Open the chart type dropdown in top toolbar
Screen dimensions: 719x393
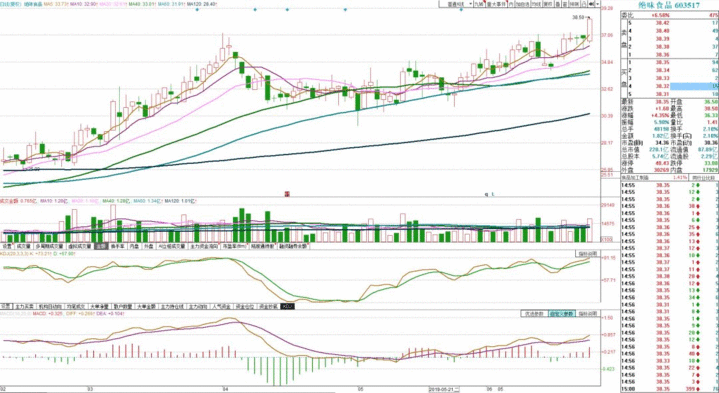pyautogui.click(x=456, y=3)
